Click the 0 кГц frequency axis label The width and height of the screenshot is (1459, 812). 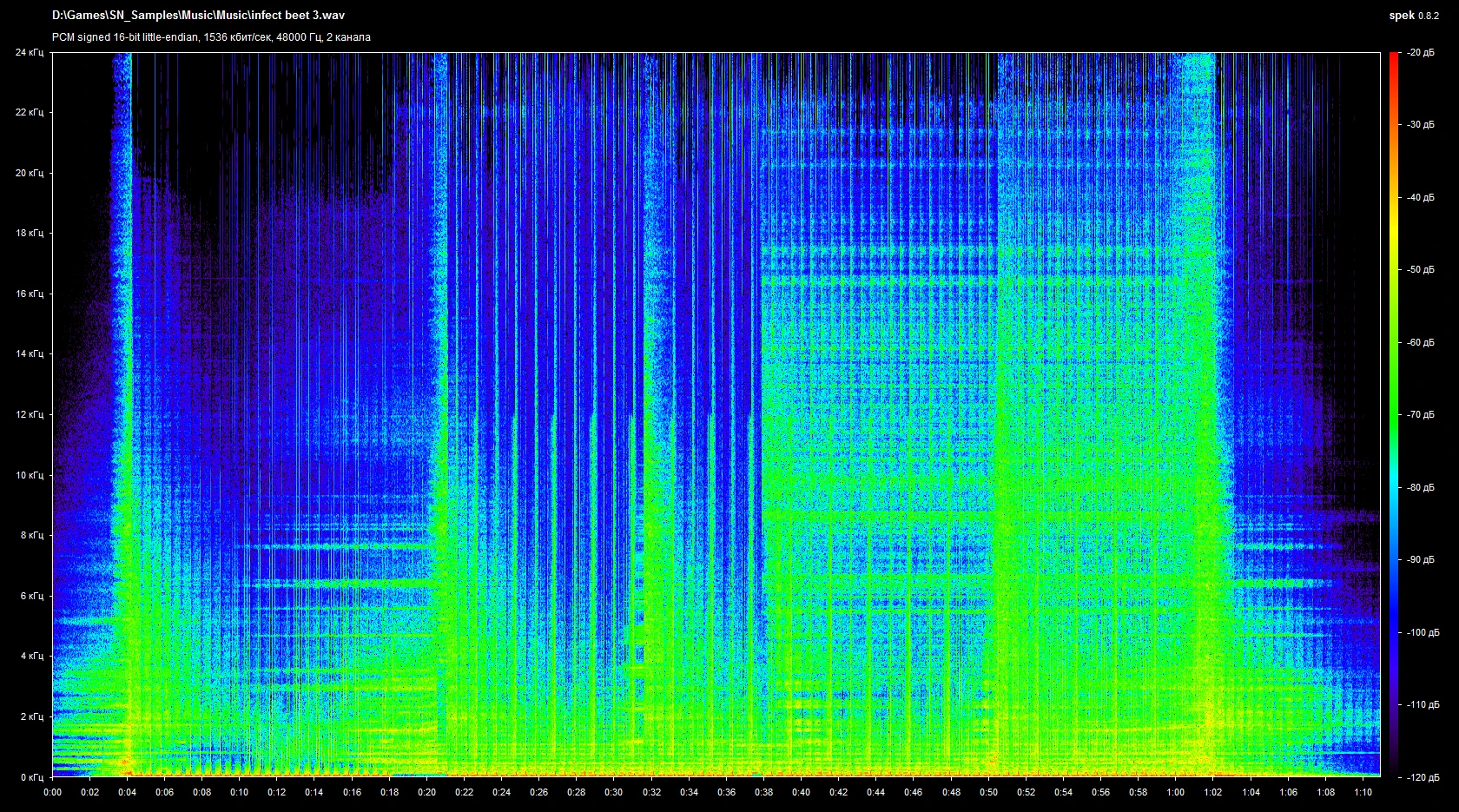pyautogui.click(x=31, y=777)
